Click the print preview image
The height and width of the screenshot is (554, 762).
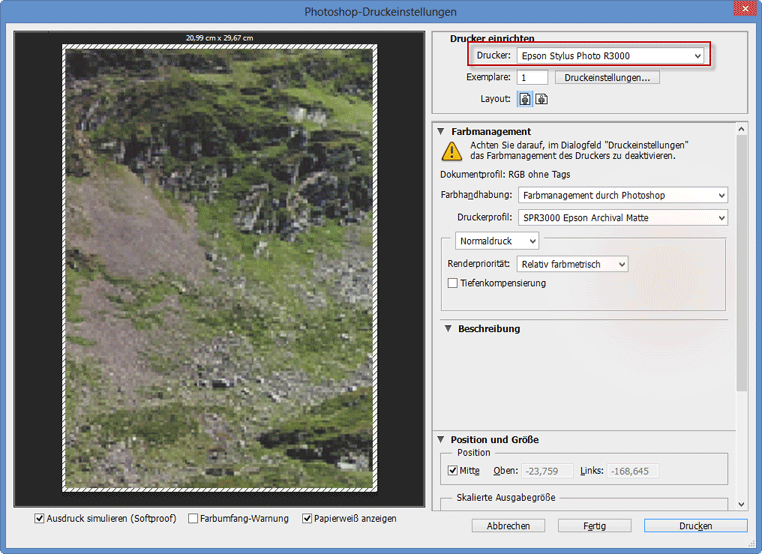(219, 268)
